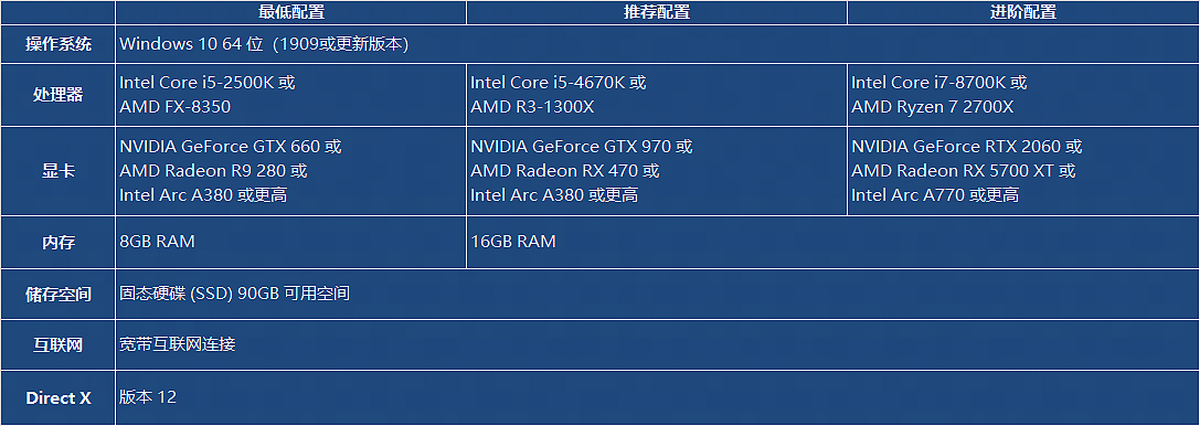Select the 操作系统 row label
The height and width of the screenshot is (426, 1200).
[x=58, y=44]
